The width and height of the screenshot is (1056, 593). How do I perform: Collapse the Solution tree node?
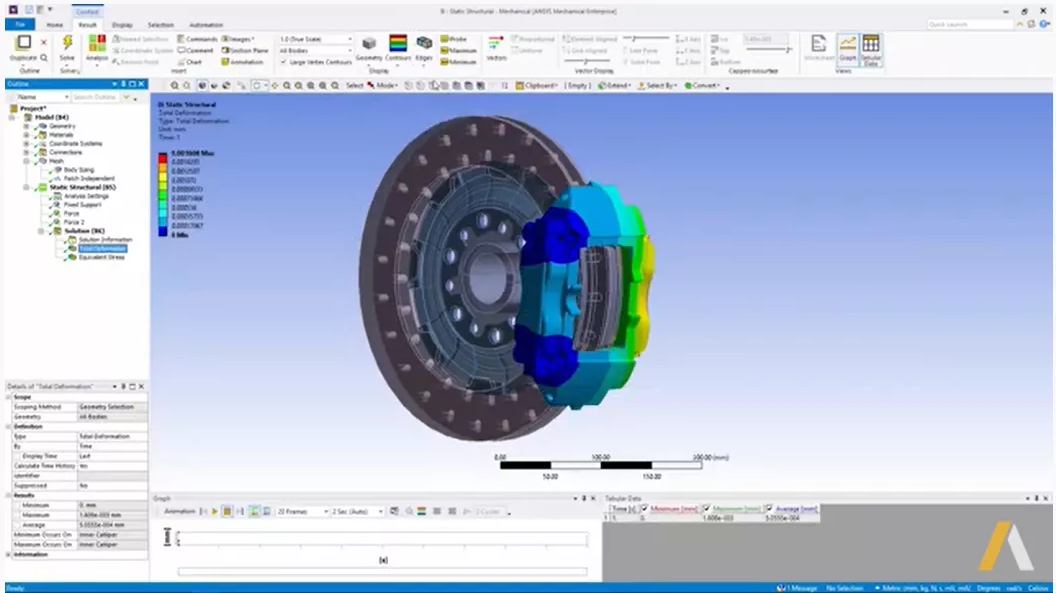coord(41,231)
